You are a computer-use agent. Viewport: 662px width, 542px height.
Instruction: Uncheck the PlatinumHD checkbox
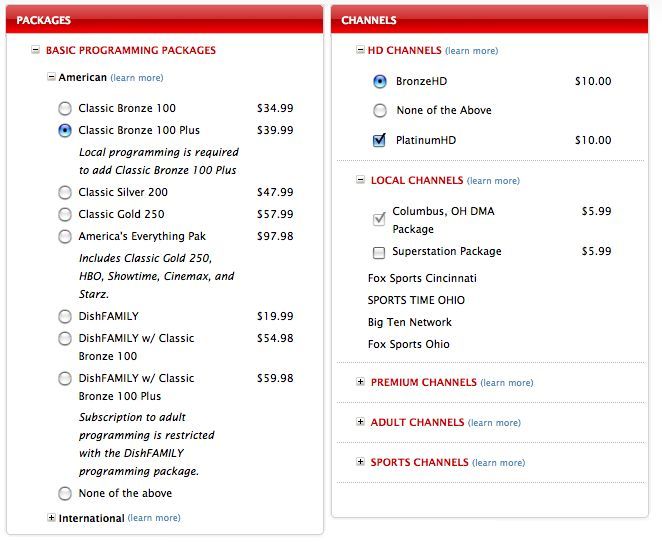[x=379, y=140]
